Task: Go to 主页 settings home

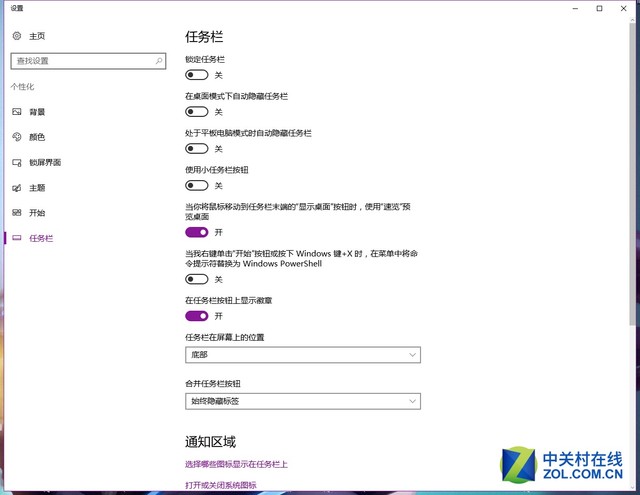Action: (x=37, y=36)
